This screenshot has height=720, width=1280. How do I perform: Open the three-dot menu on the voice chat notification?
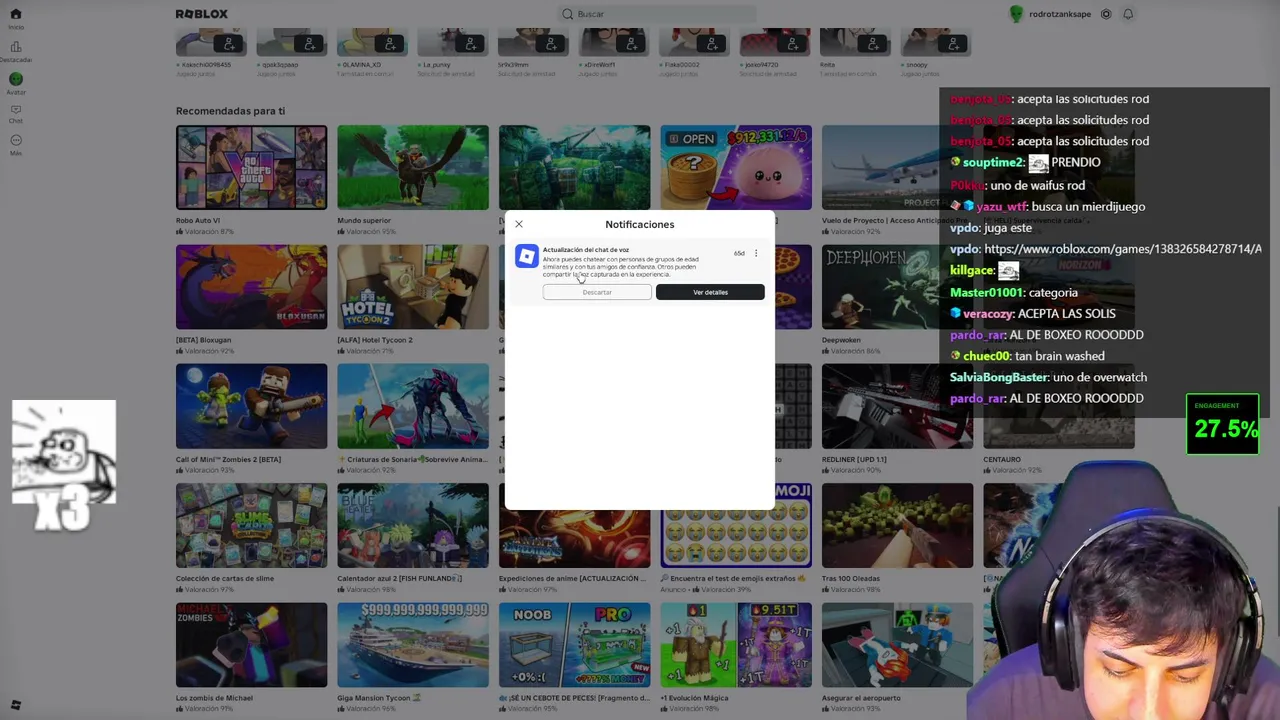tap(756, 253)
